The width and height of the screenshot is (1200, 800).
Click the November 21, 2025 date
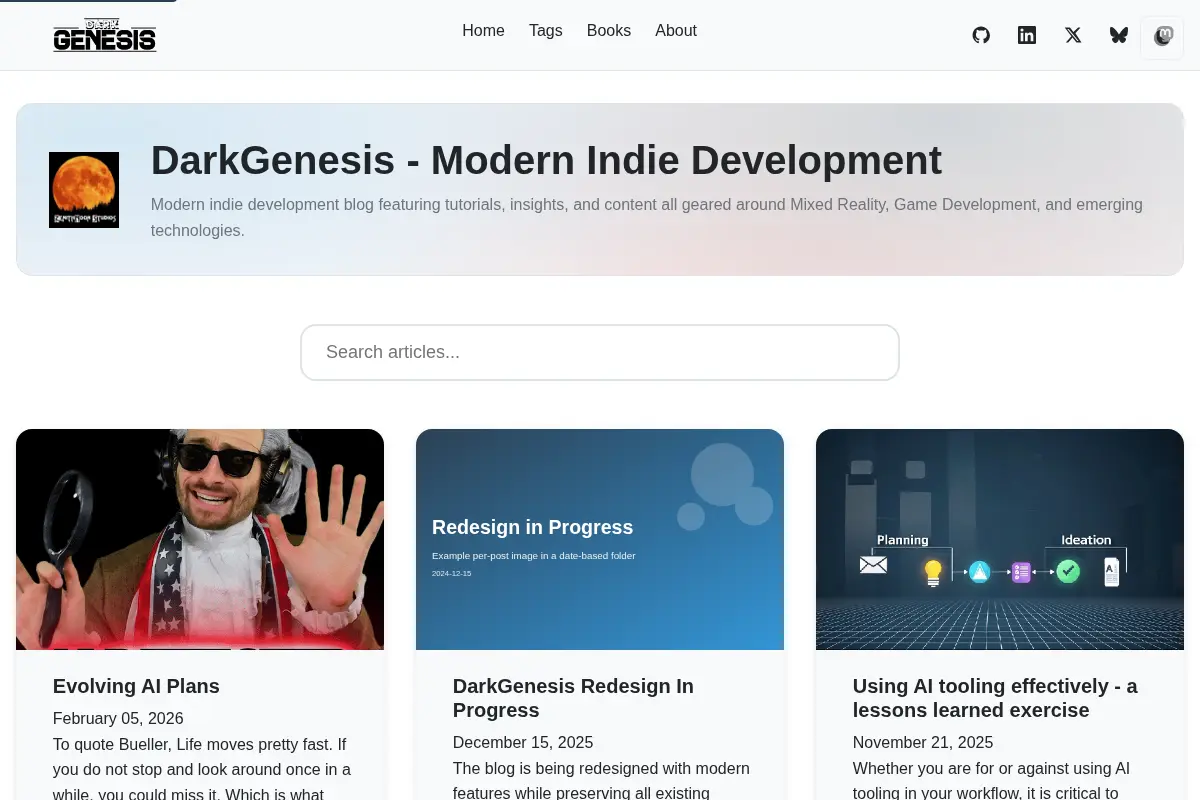point(923,742)
